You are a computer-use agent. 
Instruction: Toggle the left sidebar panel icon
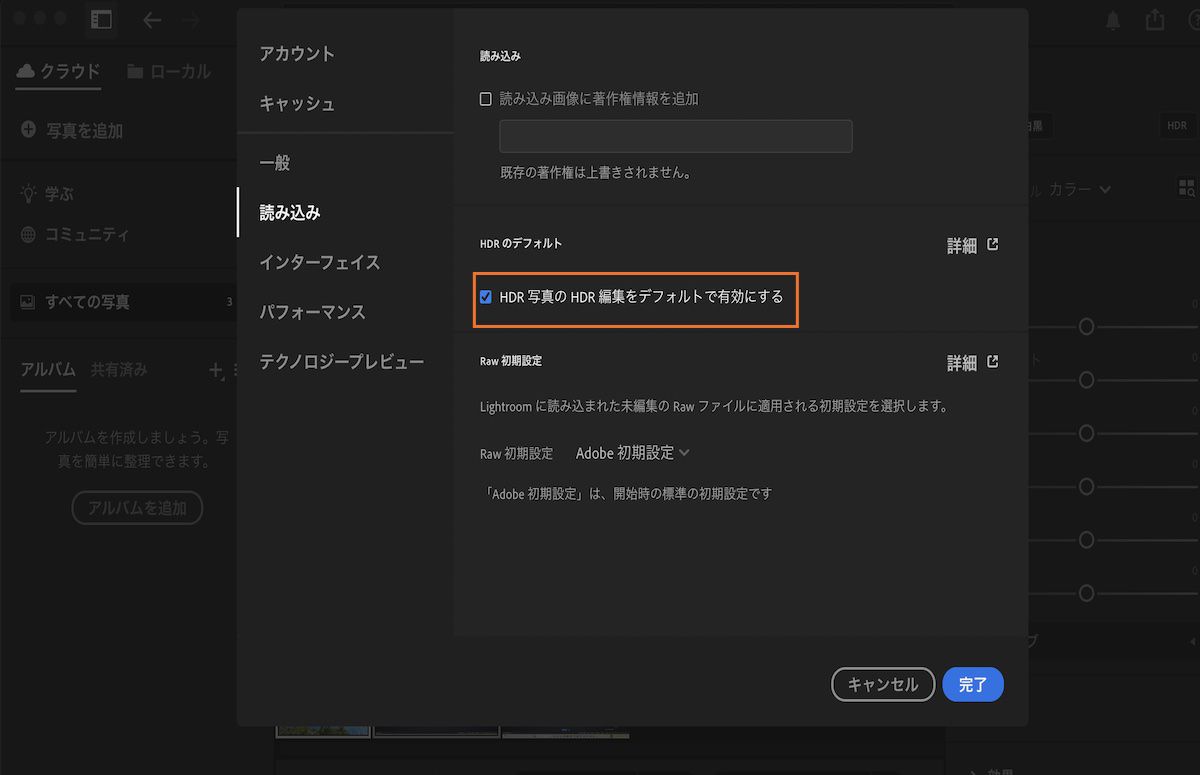tap(100, 19)
